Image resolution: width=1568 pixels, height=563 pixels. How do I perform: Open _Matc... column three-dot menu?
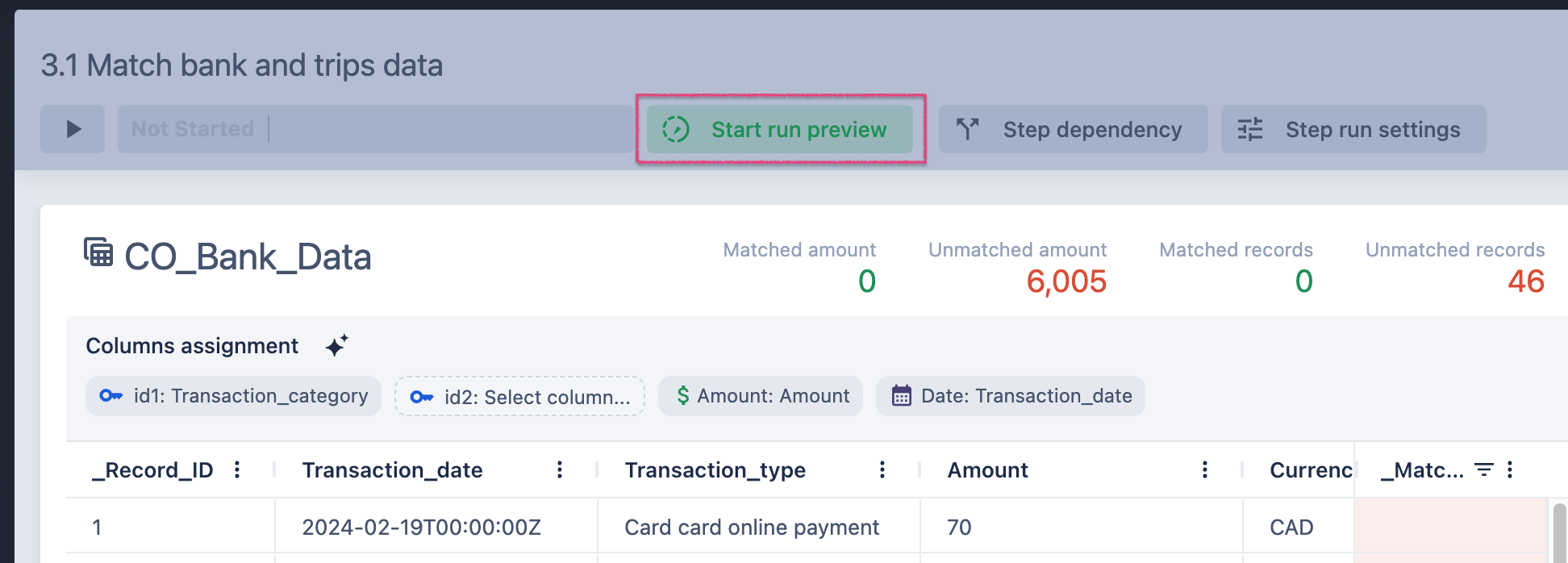[x=1510, y=469]
